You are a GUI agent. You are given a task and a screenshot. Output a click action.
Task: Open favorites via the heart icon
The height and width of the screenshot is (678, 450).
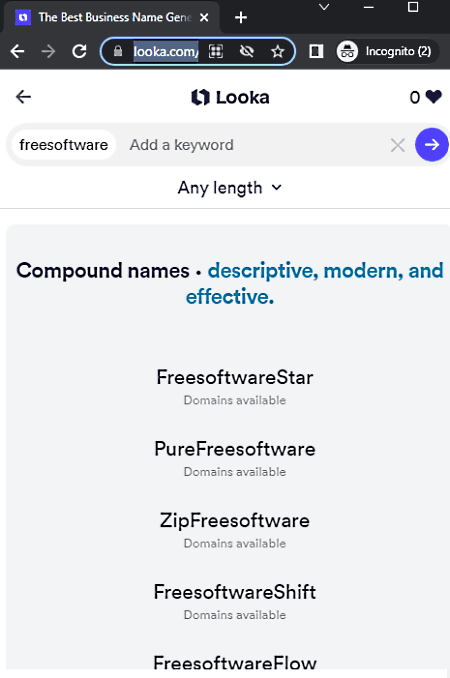pyautogui.click(x=433, y=97)
